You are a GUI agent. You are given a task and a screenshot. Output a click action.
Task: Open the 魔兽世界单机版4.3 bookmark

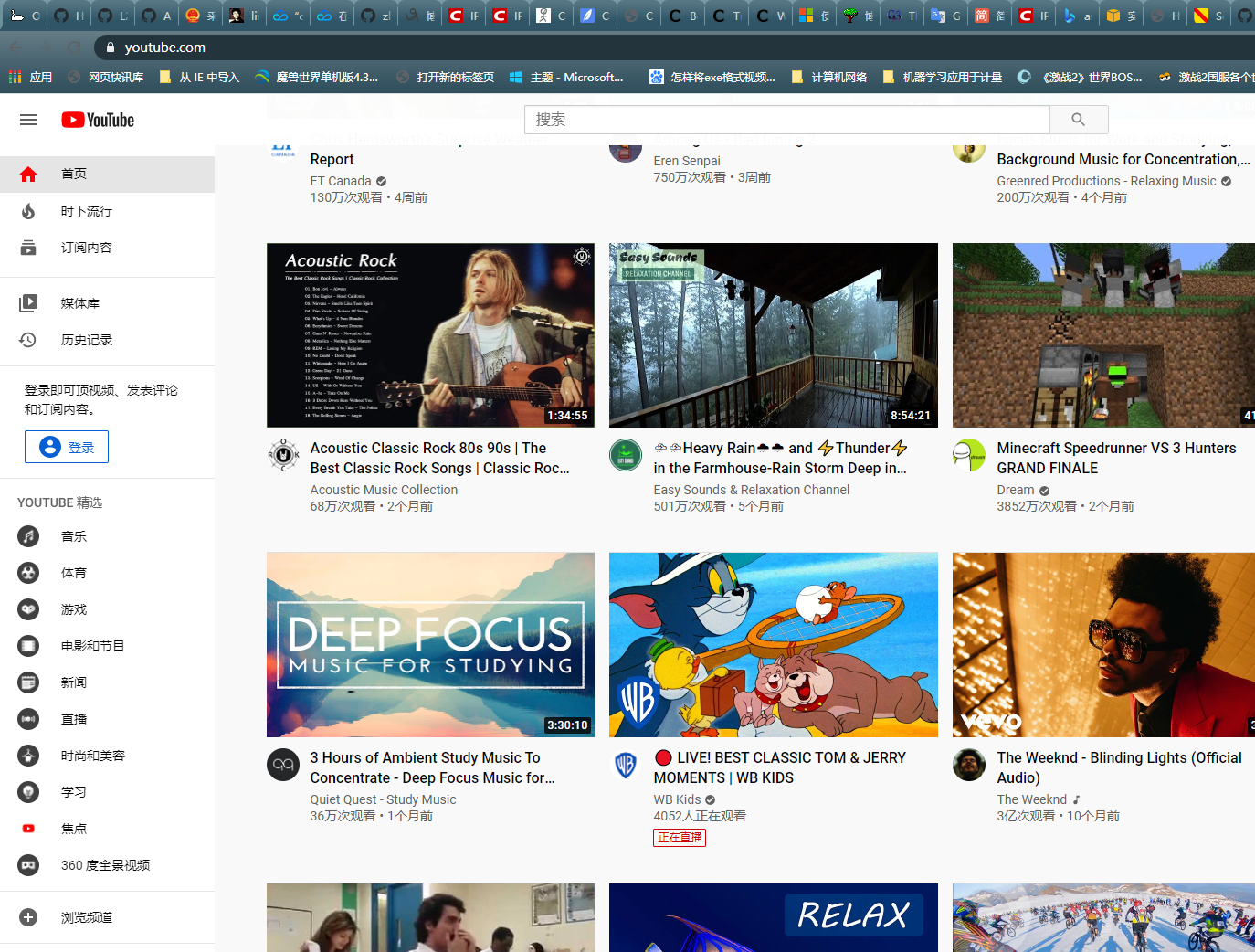[317, 78]
